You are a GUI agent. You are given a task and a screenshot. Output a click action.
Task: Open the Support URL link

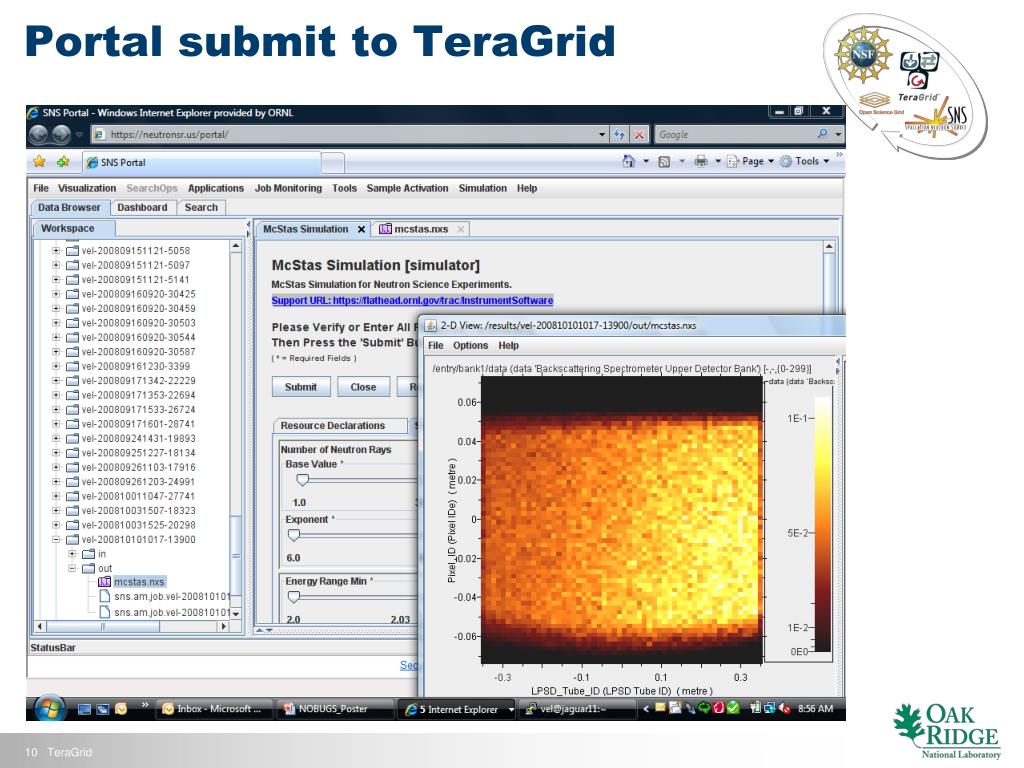(412, 300)
